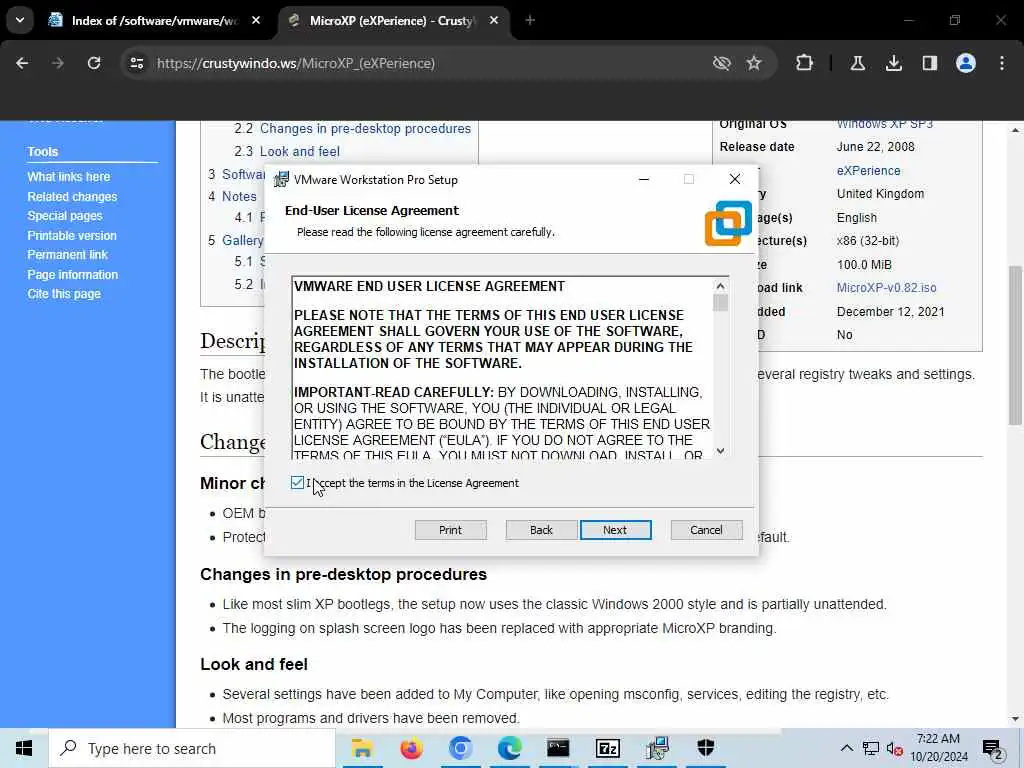Click the browser address bar URL
Image resolution: width=1024 pixels, height=768 pixels.
tap(296, 63)
